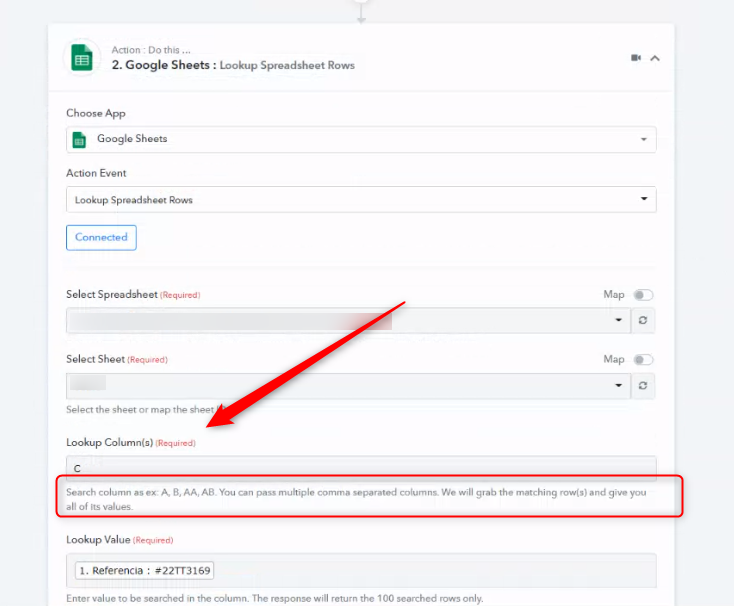The image size is (734, 606).
Task: Click the 'Choose App' label
Action: (x=96, y=113)
